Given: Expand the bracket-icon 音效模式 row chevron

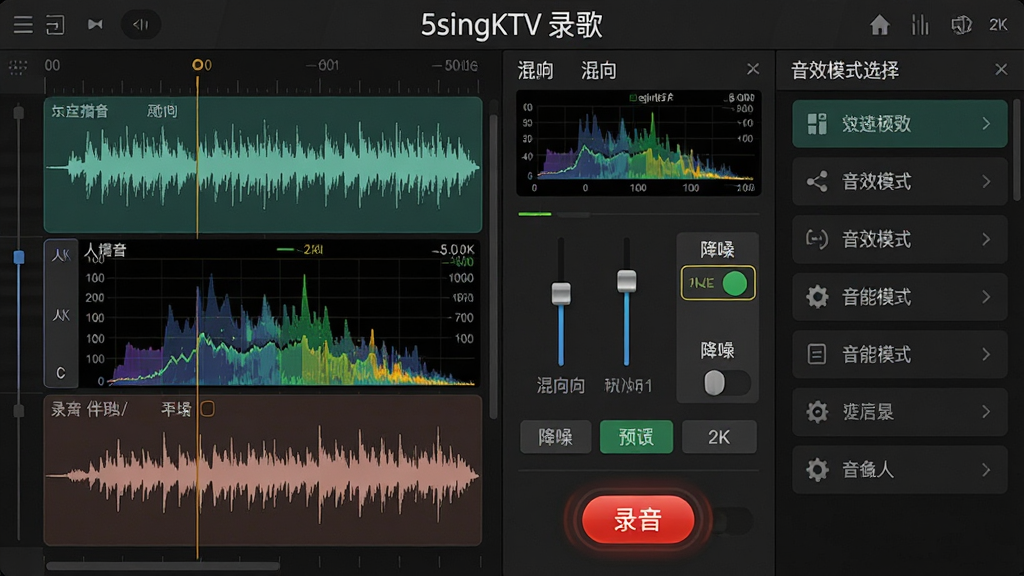Looking at the screenshot, I should point(987,239).
